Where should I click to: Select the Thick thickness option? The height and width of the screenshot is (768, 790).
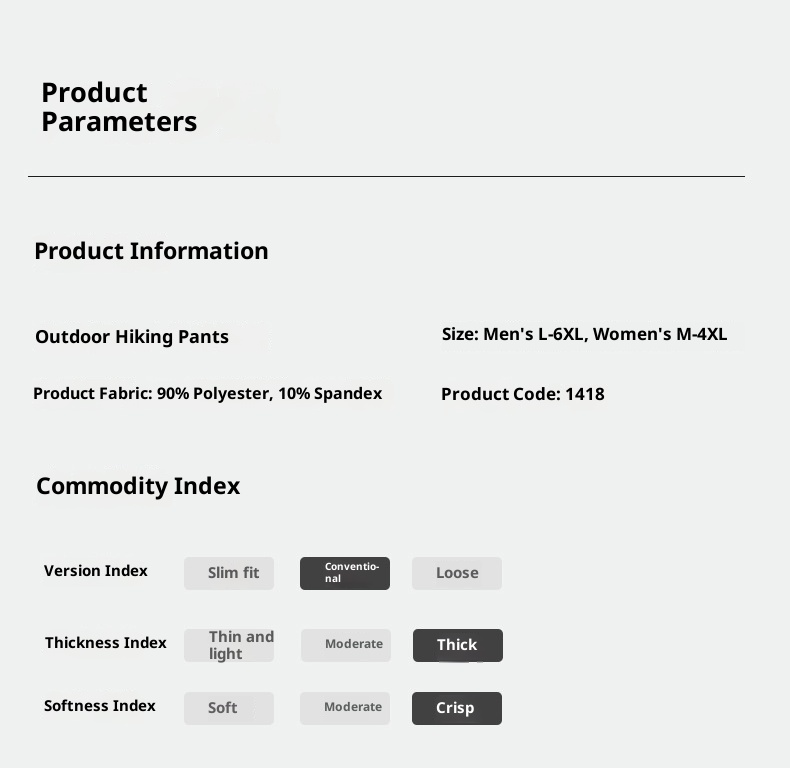click(458, 645)
